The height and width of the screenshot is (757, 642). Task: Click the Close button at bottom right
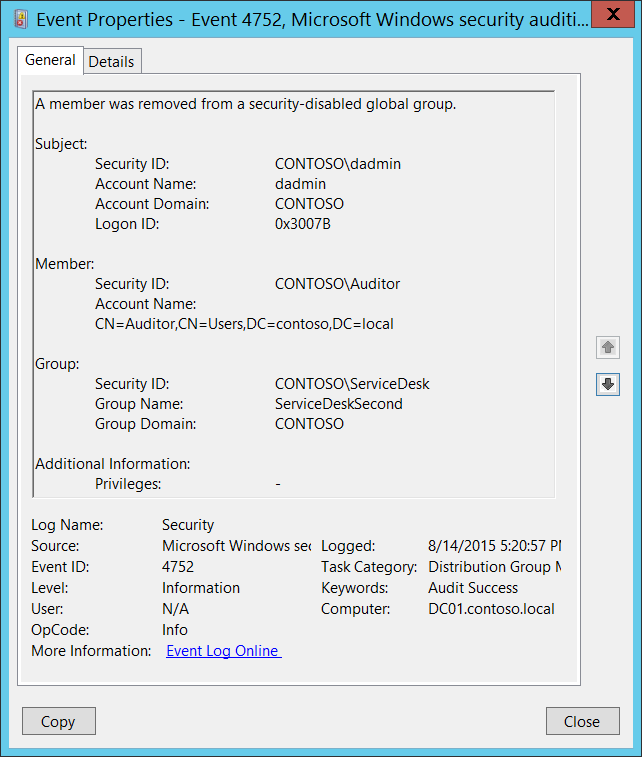[x=581, y=721]
